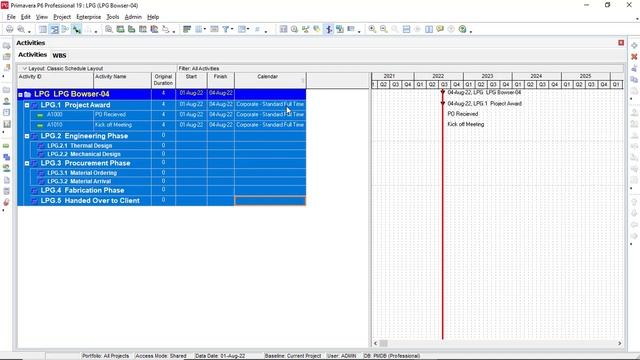
Task: Click the 'PO Recieved' activity name cell
Action: [x=122, y=115]
